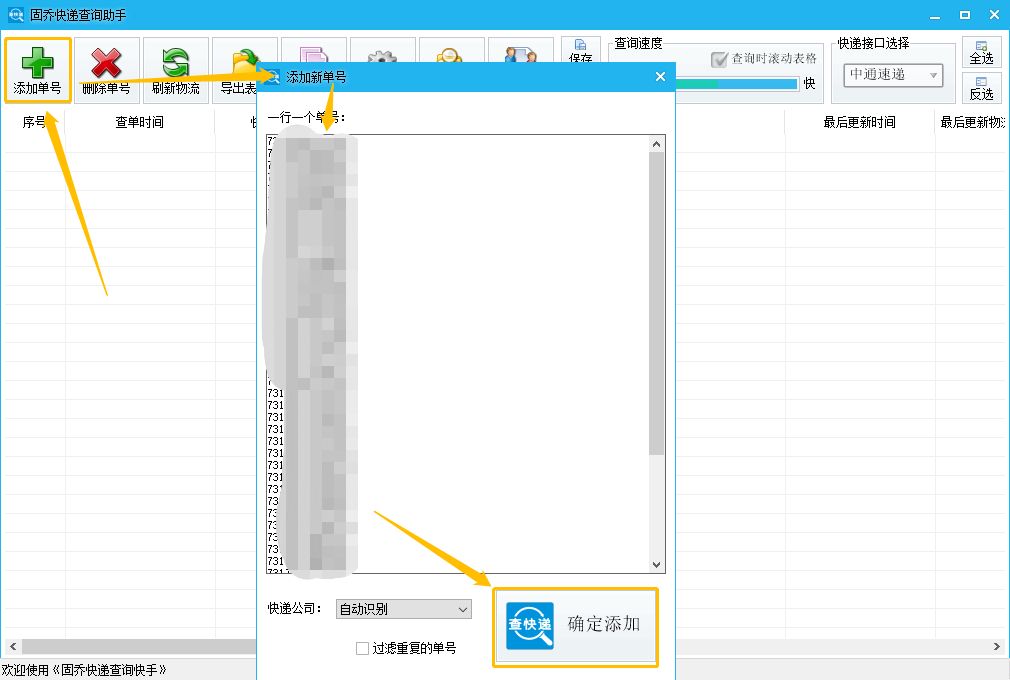Disable the 查询时滚动表格 checkbox

tap(718, 59)
